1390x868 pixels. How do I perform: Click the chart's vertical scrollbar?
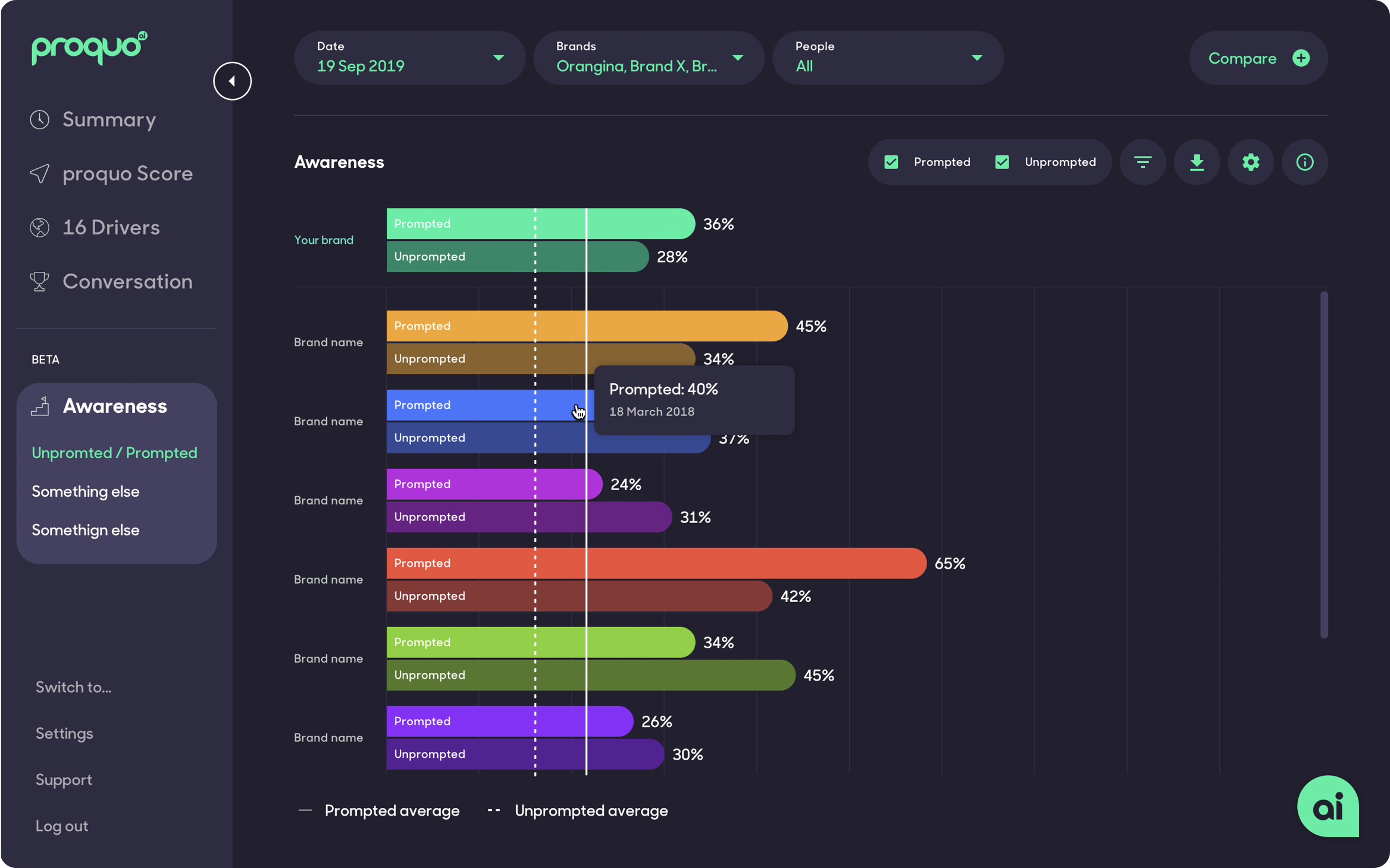[1323, 464]
